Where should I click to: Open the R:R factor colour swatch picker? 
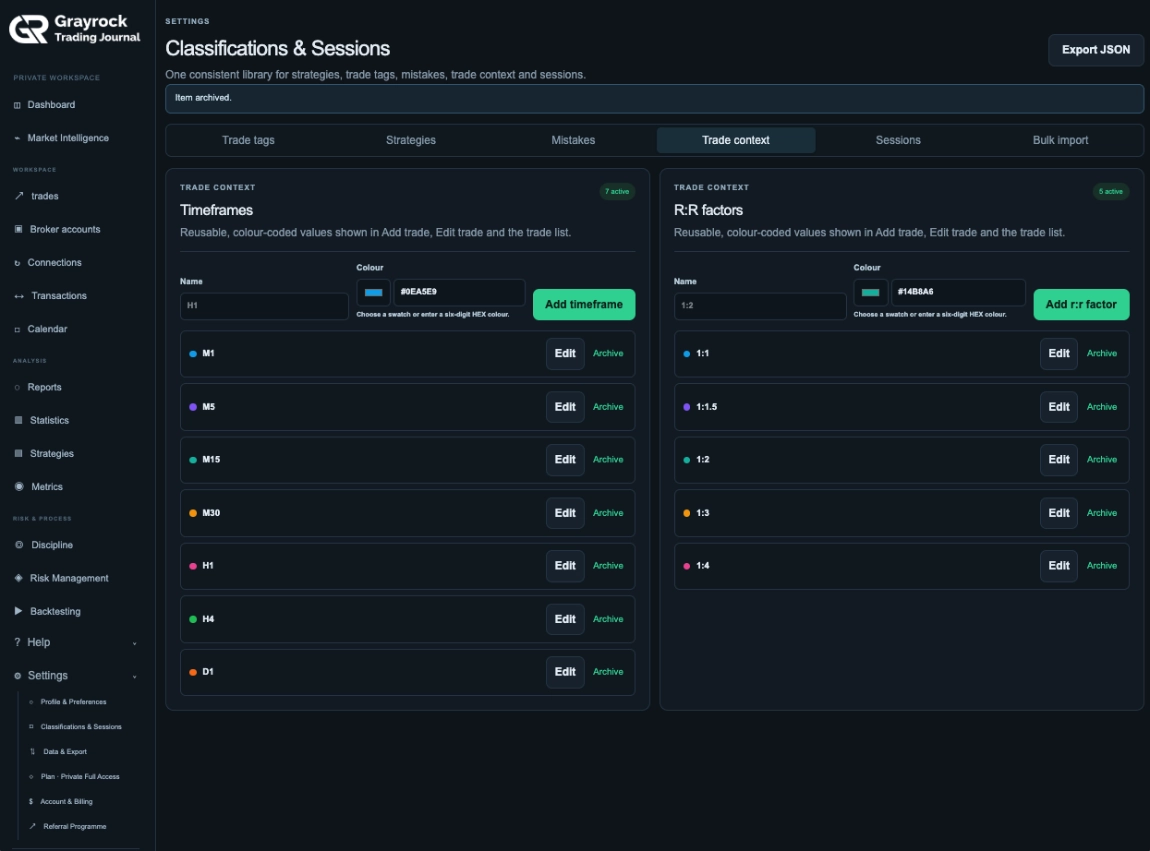point(871,292)
